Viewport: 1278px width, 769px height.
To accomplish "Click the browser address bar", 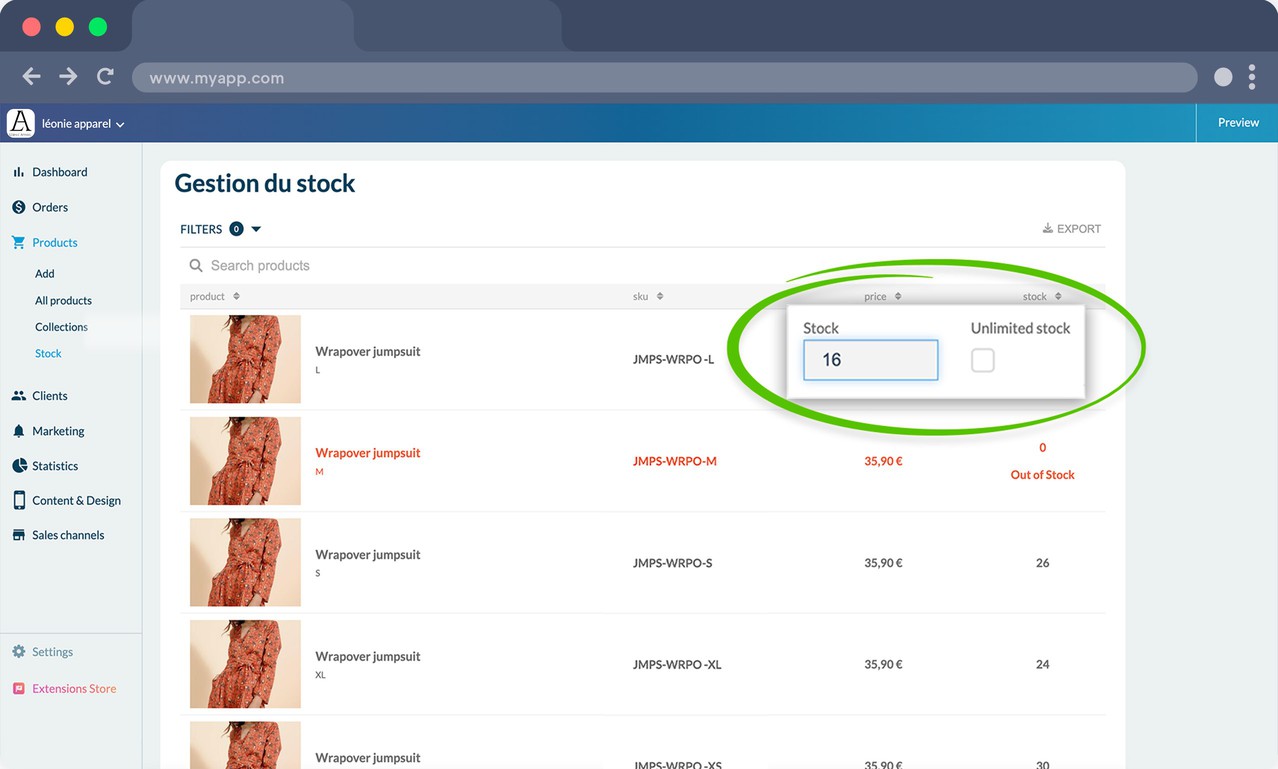I will pos(665,78).
